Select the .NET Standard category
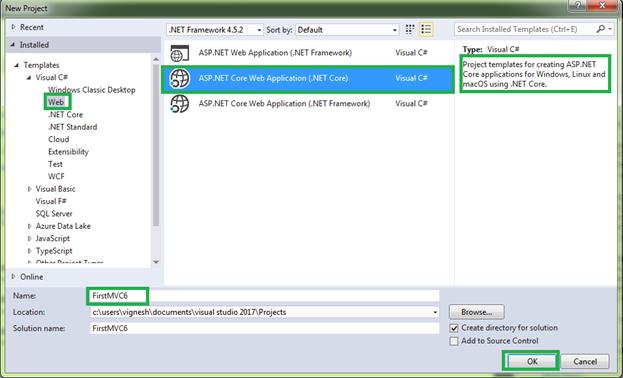Viewport: 623px width, 378px height. point(73,127)
